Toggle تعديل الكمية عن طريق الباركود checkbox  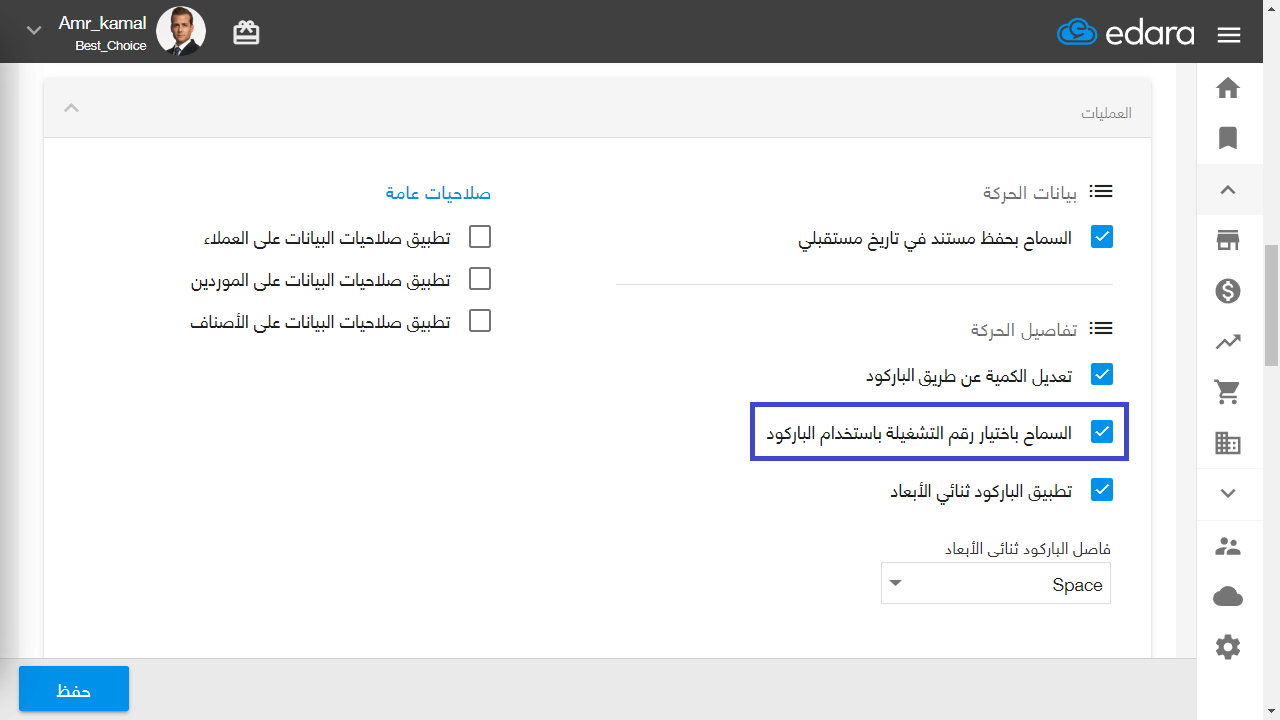tap(1102, 374)
